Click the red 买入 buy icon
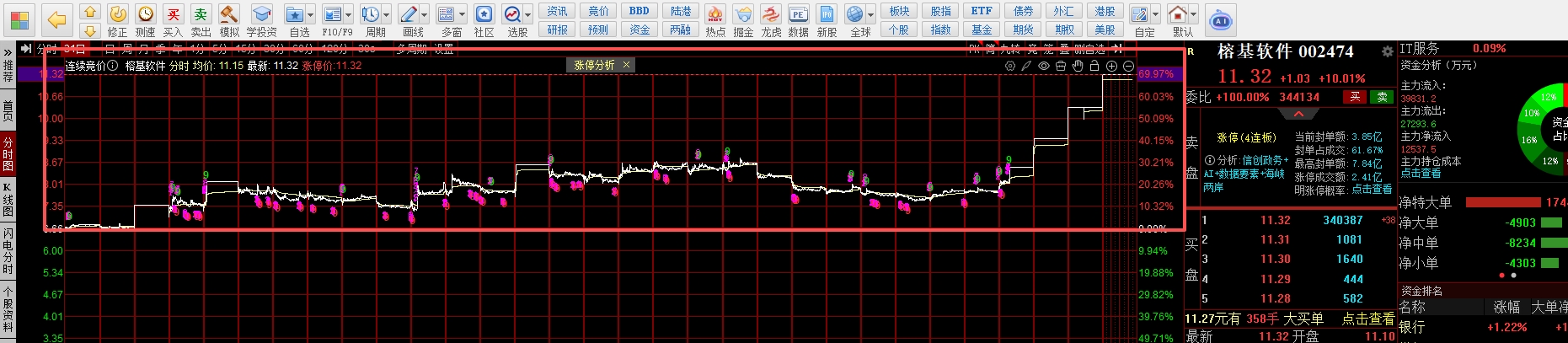 pos(174,14)
